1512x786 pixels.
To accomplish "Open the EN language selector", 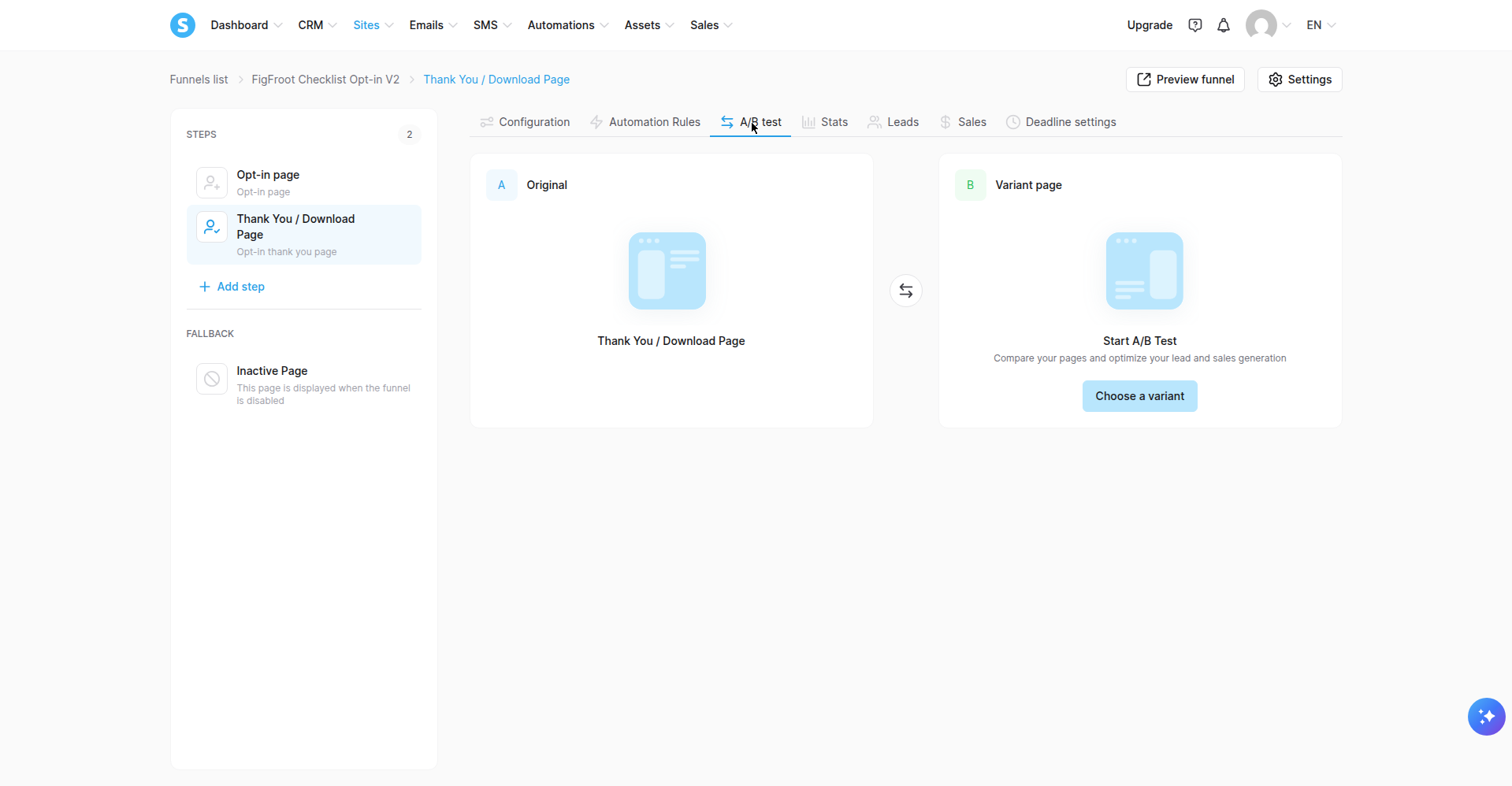I will (x=1321, y=25).
